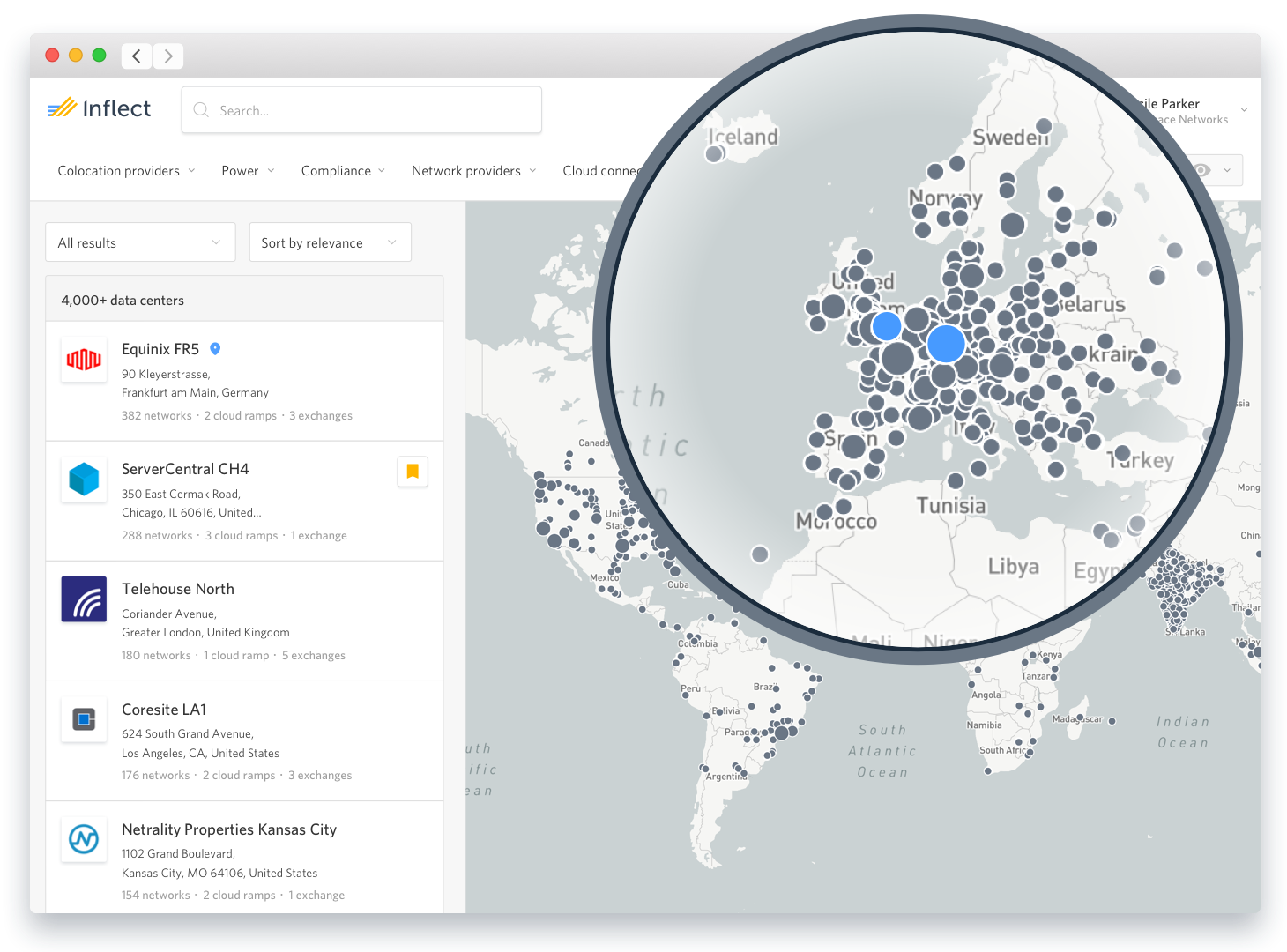Open the Cloud connect menu

coord(603,171)
